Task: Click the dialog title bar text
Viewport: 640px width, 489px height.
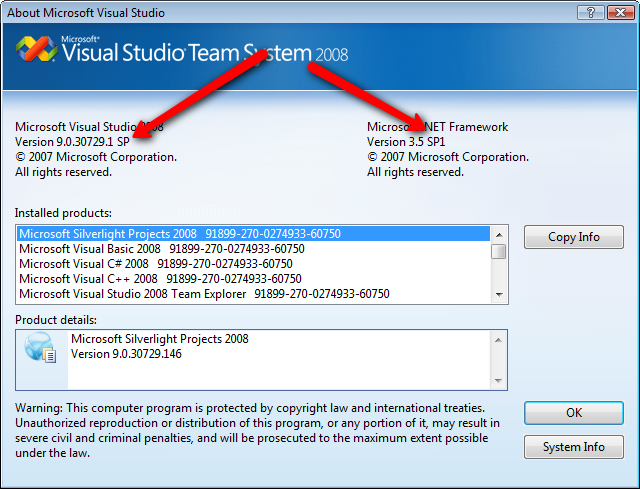Action: (86, 13)
